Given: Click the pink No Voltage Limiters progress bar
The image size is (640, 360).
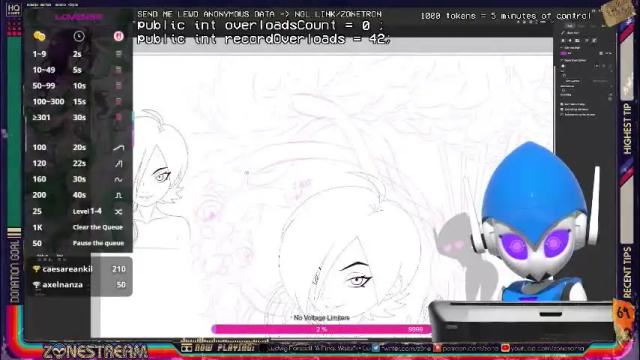Looking at the screenshot, I should pos(321,329).
